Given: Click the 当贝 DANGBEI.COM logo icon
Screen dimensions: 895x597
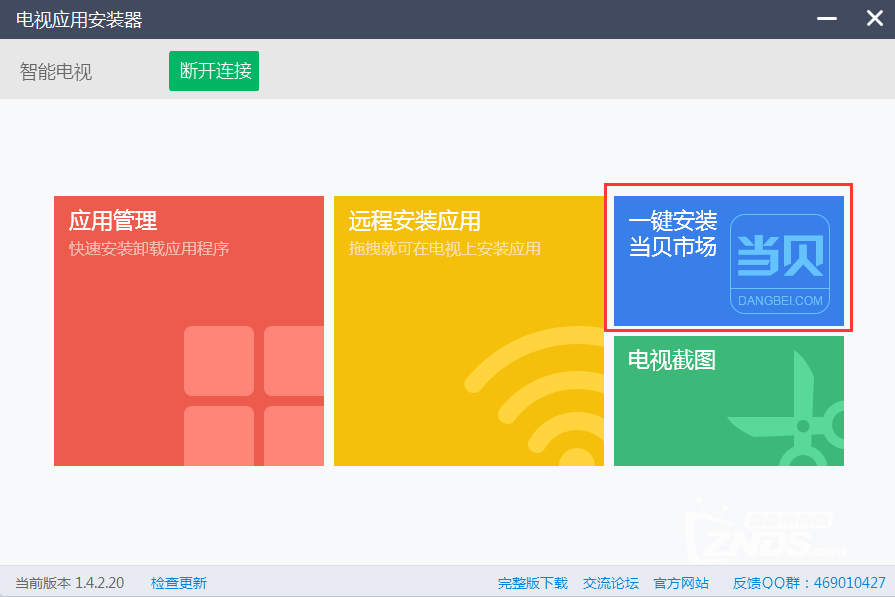Looking at the screenshot, I should coord(780,264).
